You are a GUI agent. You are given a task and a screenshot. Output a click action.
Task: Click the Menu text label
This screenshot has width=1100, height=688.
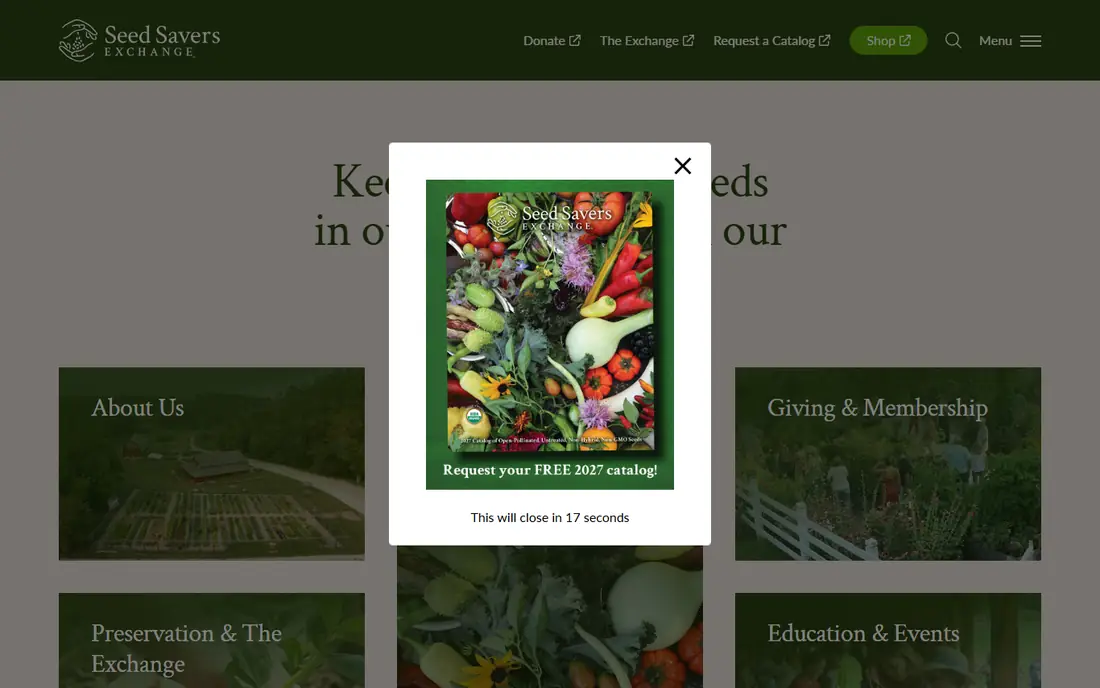(995, 41)
